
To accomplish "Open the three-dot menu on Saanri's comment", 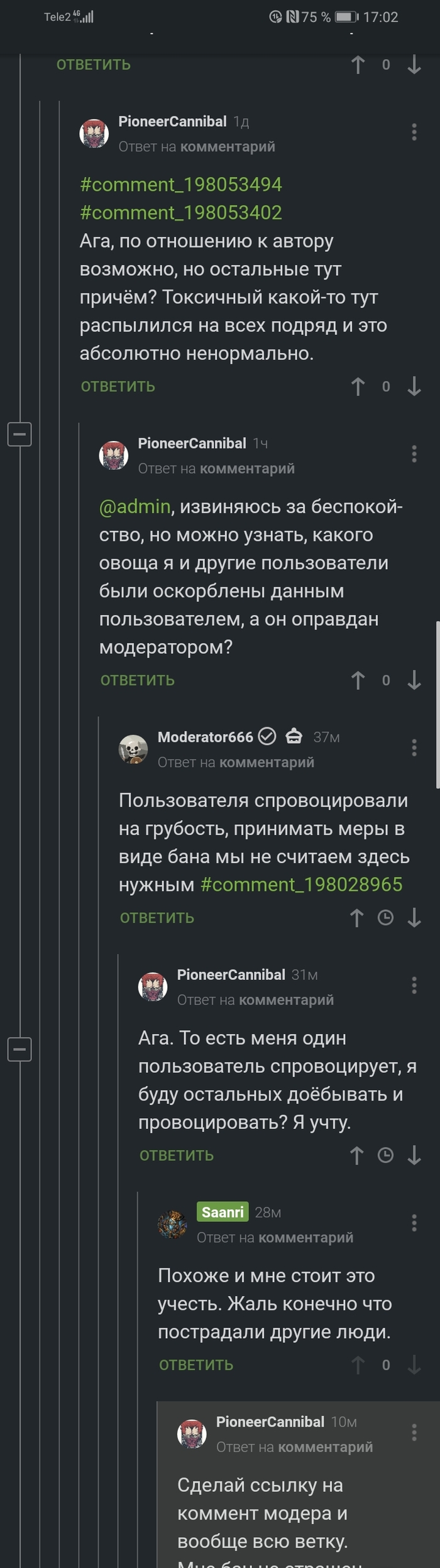I will pos(414,1222).
